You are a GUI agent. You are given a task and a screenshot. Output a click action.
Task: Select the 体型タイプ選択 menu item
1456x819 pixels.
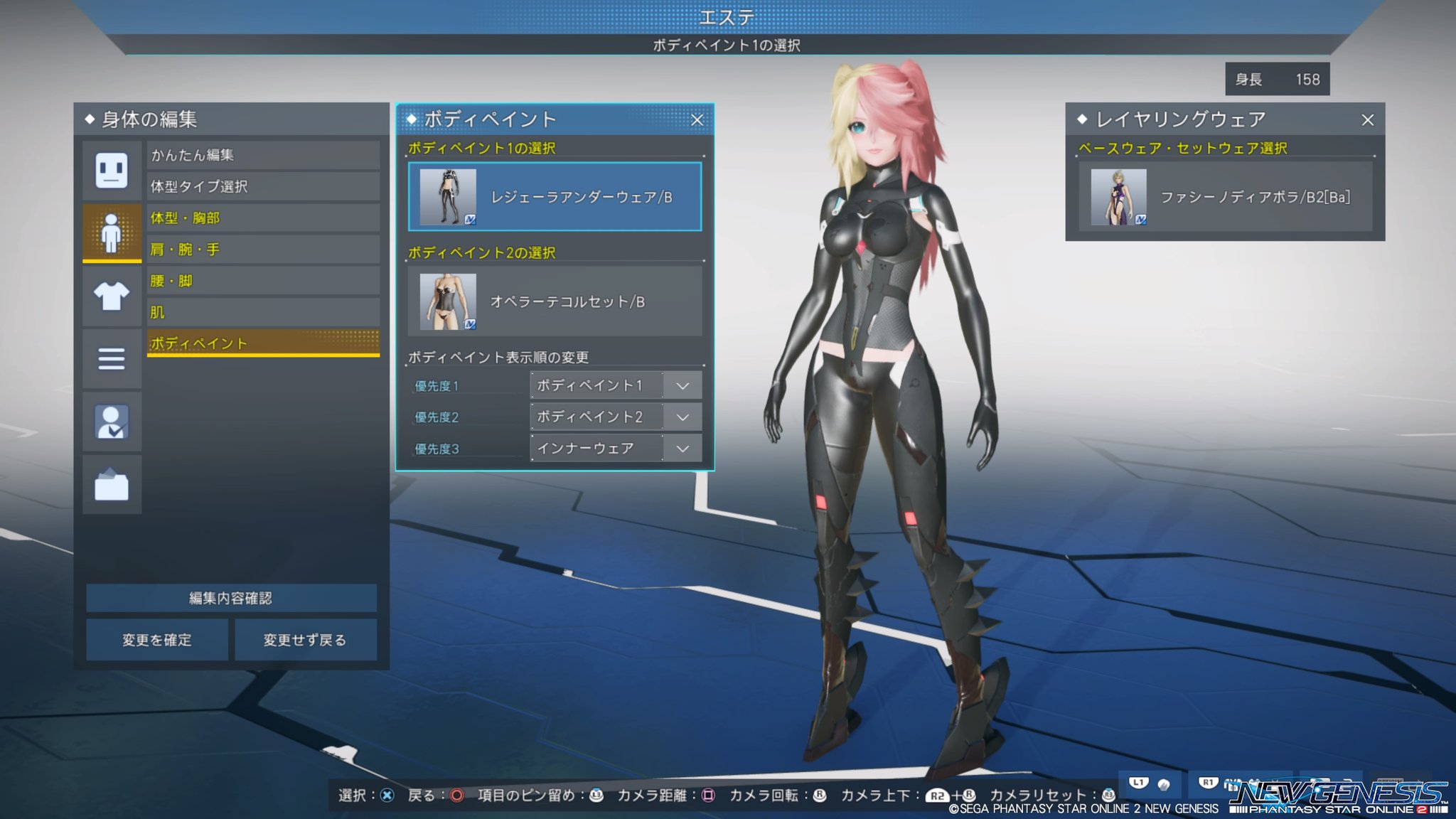click(263, 186)
